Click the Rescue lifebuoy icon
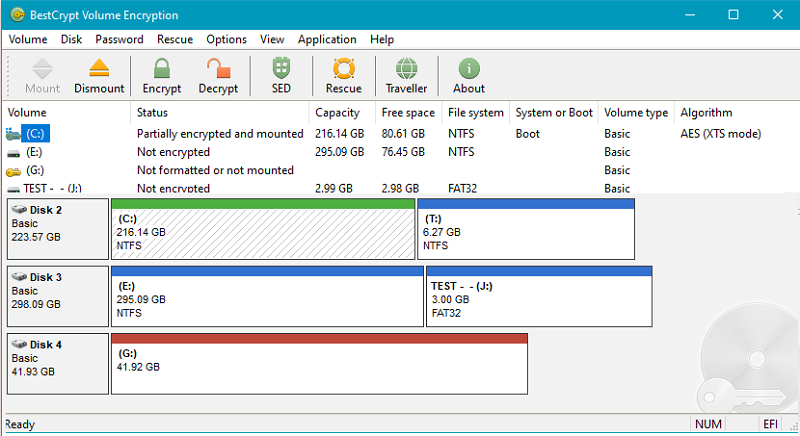800x436 pixels. 344,70
